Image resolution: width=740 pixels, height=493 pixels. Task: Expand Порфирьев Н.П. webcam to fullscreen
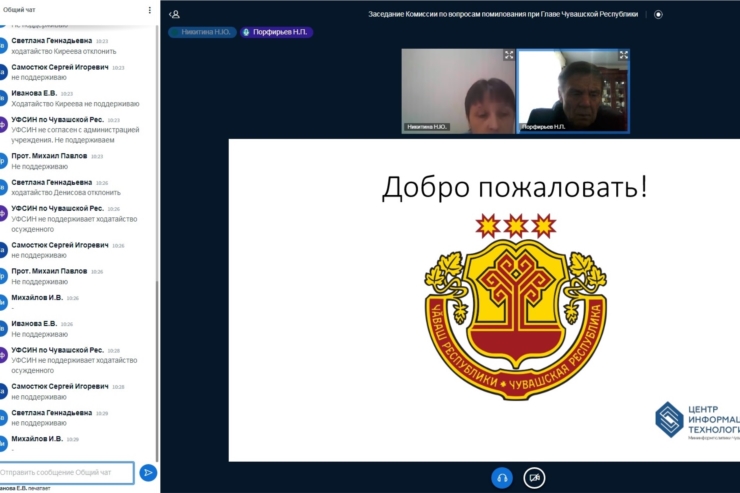(x=623, y=55)
